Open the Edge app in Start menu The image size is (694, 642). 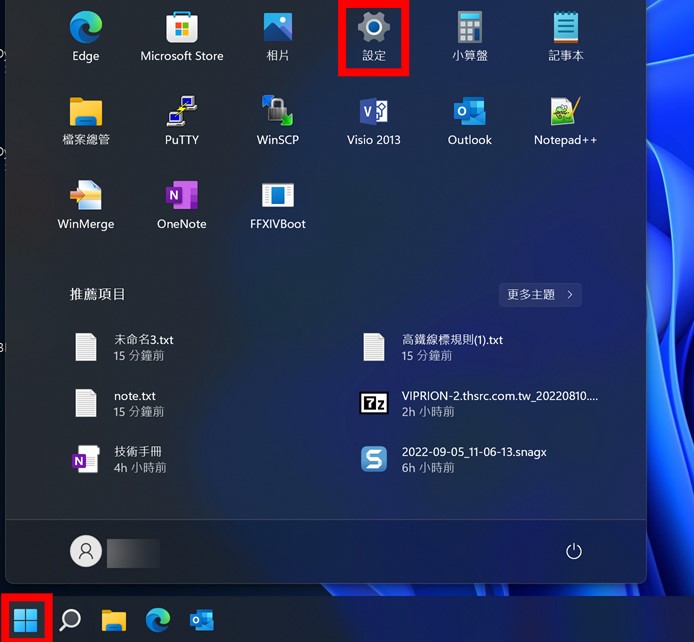86,36
